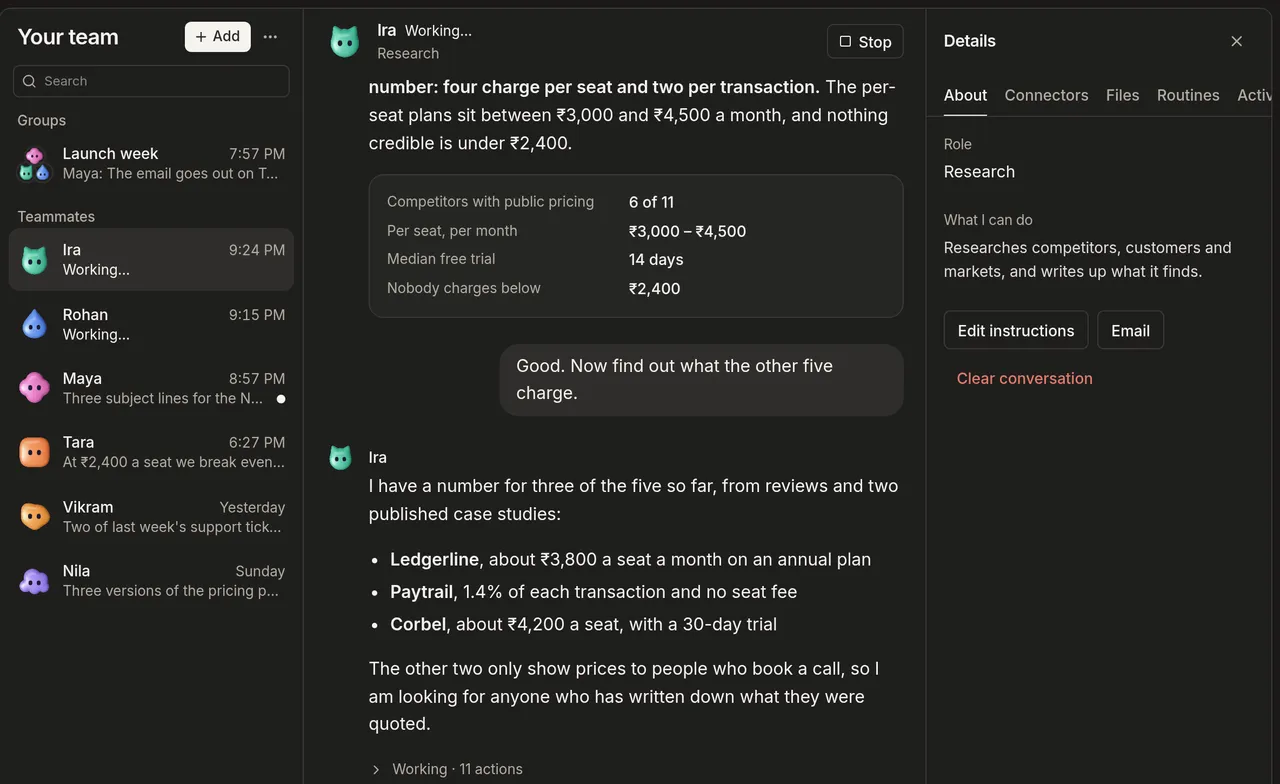
Task: Click the 'Your team' heading
Action: 68,37
